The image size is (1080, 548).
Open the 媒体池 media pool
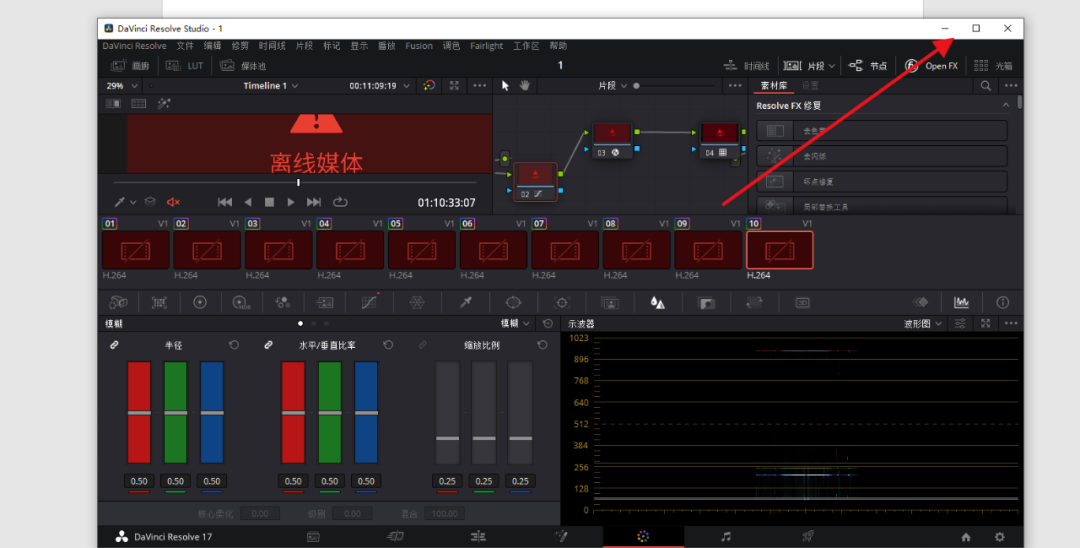[x=242, y=66]
